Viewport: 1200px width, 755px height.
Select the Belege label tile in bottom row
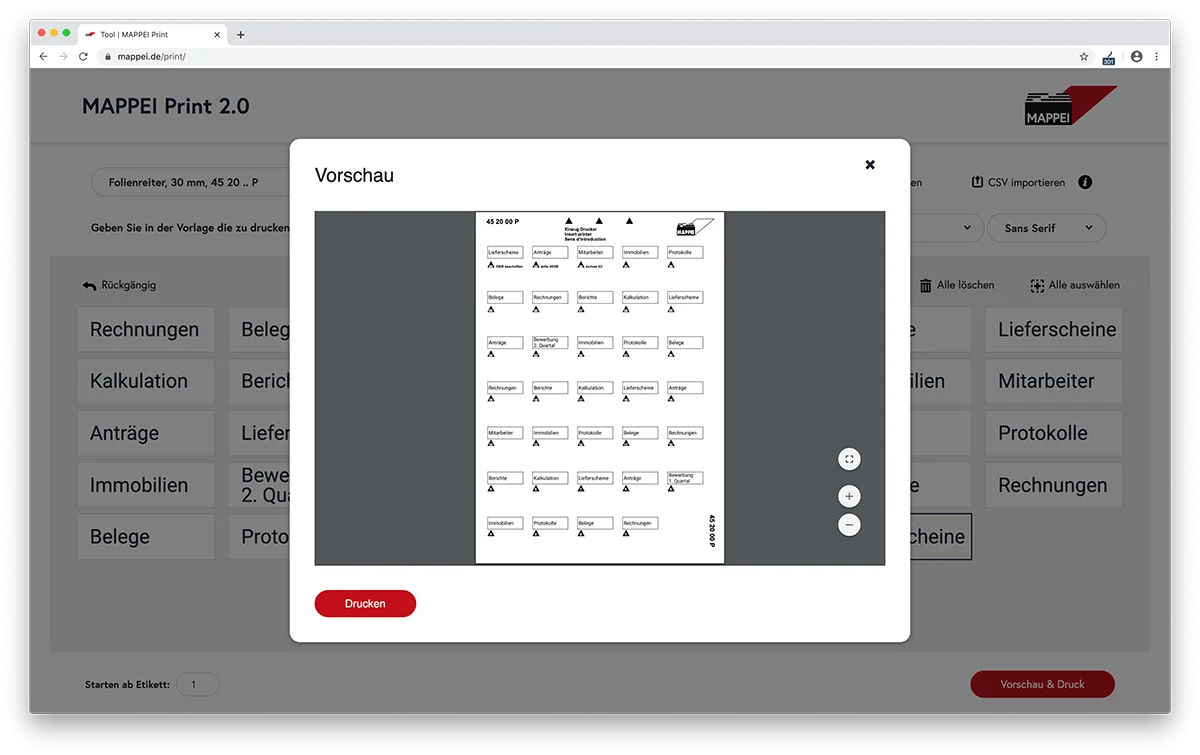pyautogui.click(x=145, y=537)
